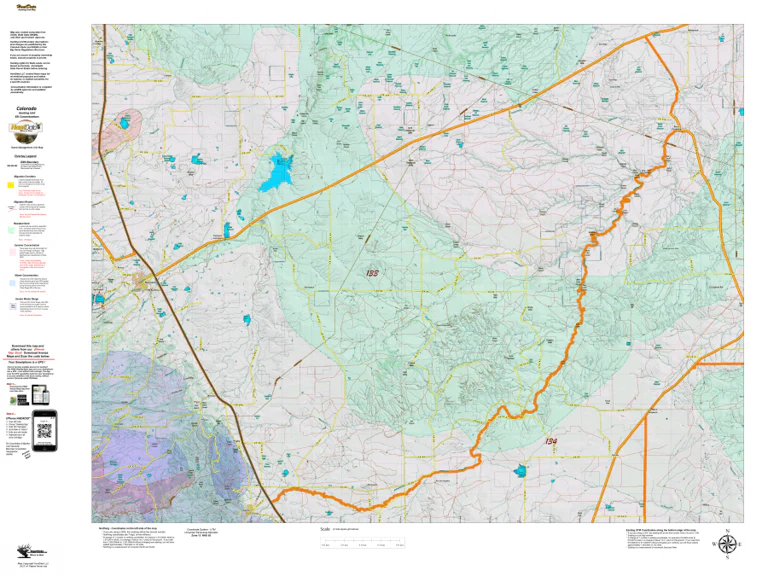Click the round HuntData emblem under Colorado
Screen dimensions: 768x576
tap(26, 133)
